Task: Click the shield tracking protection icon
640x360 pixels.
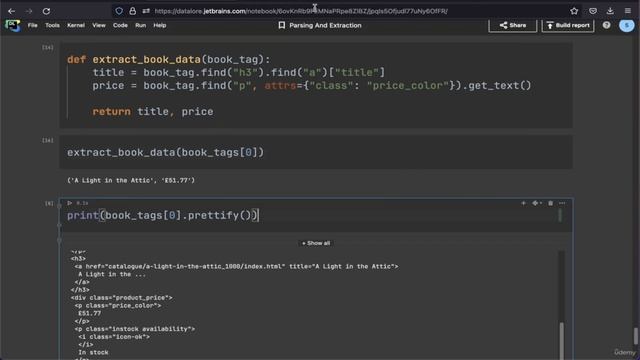Action: (119, 11)
